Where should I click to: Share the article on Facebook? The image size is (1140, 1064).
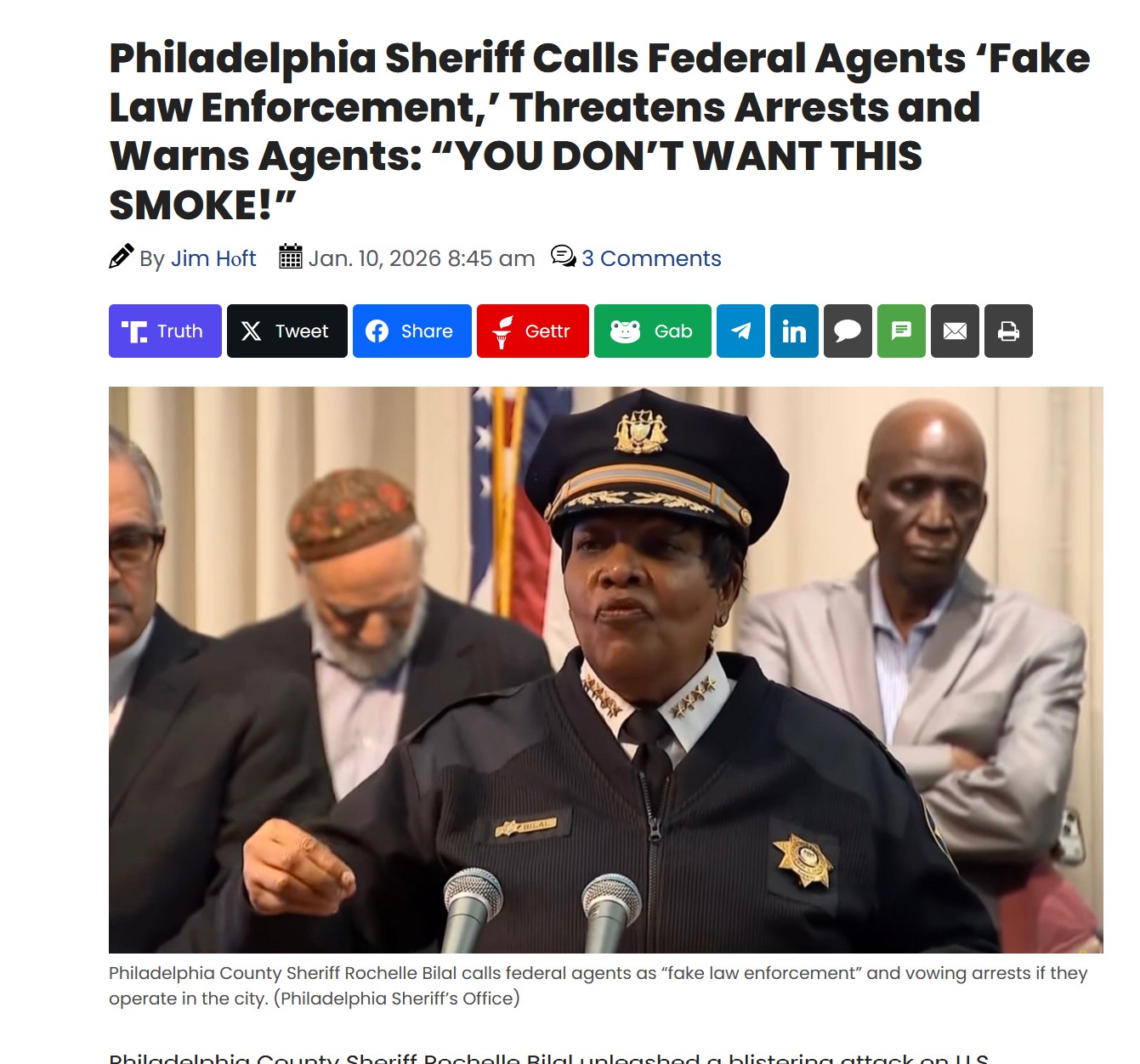tap(412, 331)
